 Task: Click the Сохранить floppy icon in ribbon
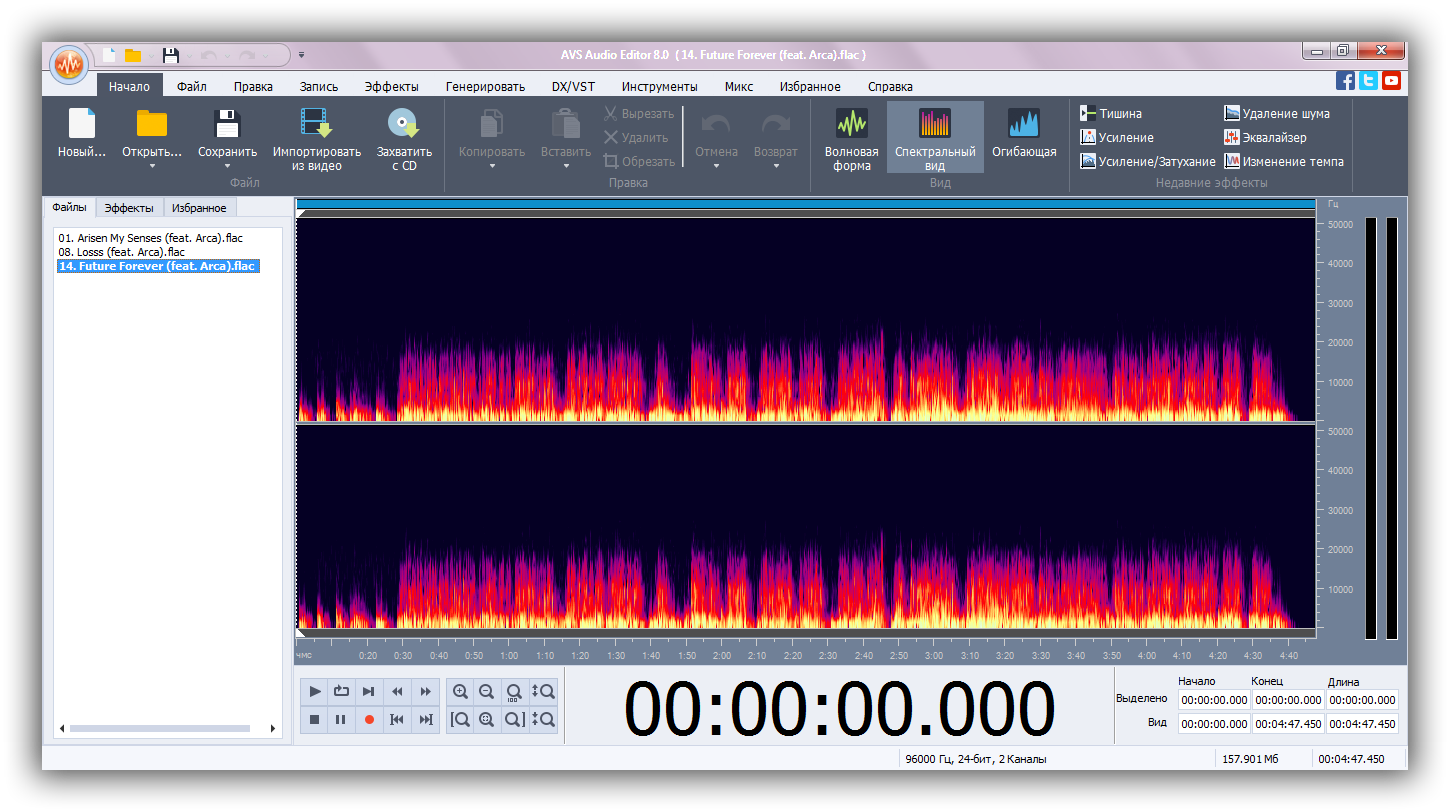tap(228, 123)
